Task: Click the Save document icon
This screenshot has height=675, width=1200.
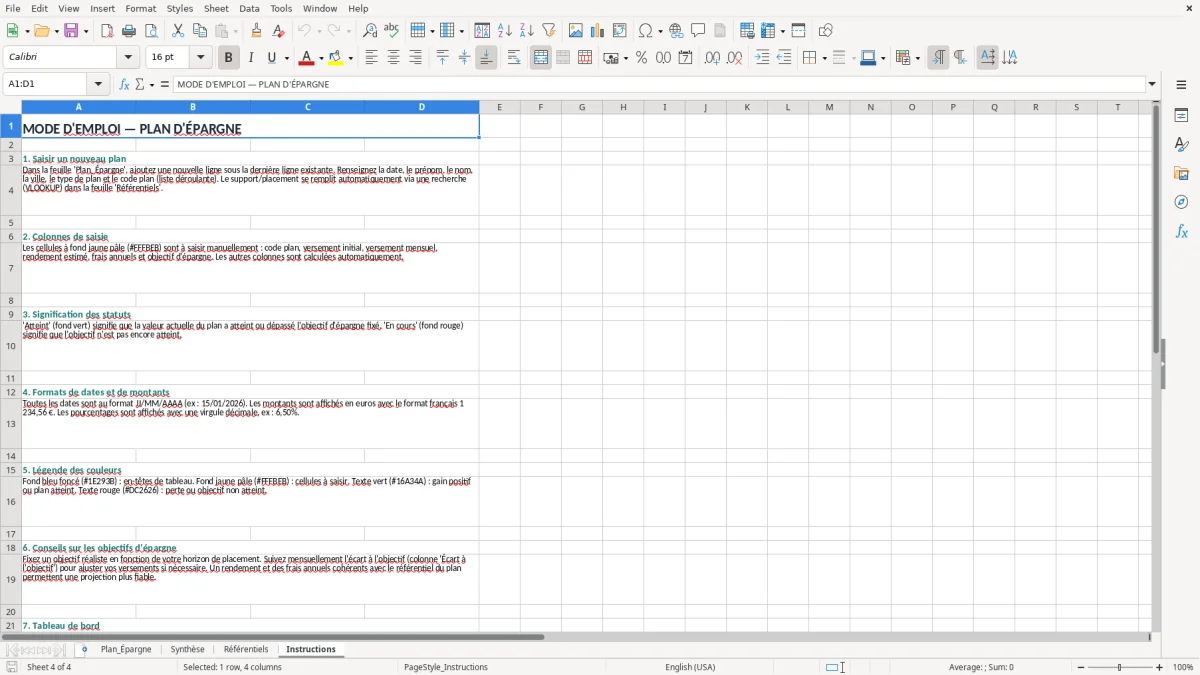Action: [x=71, y=31]
